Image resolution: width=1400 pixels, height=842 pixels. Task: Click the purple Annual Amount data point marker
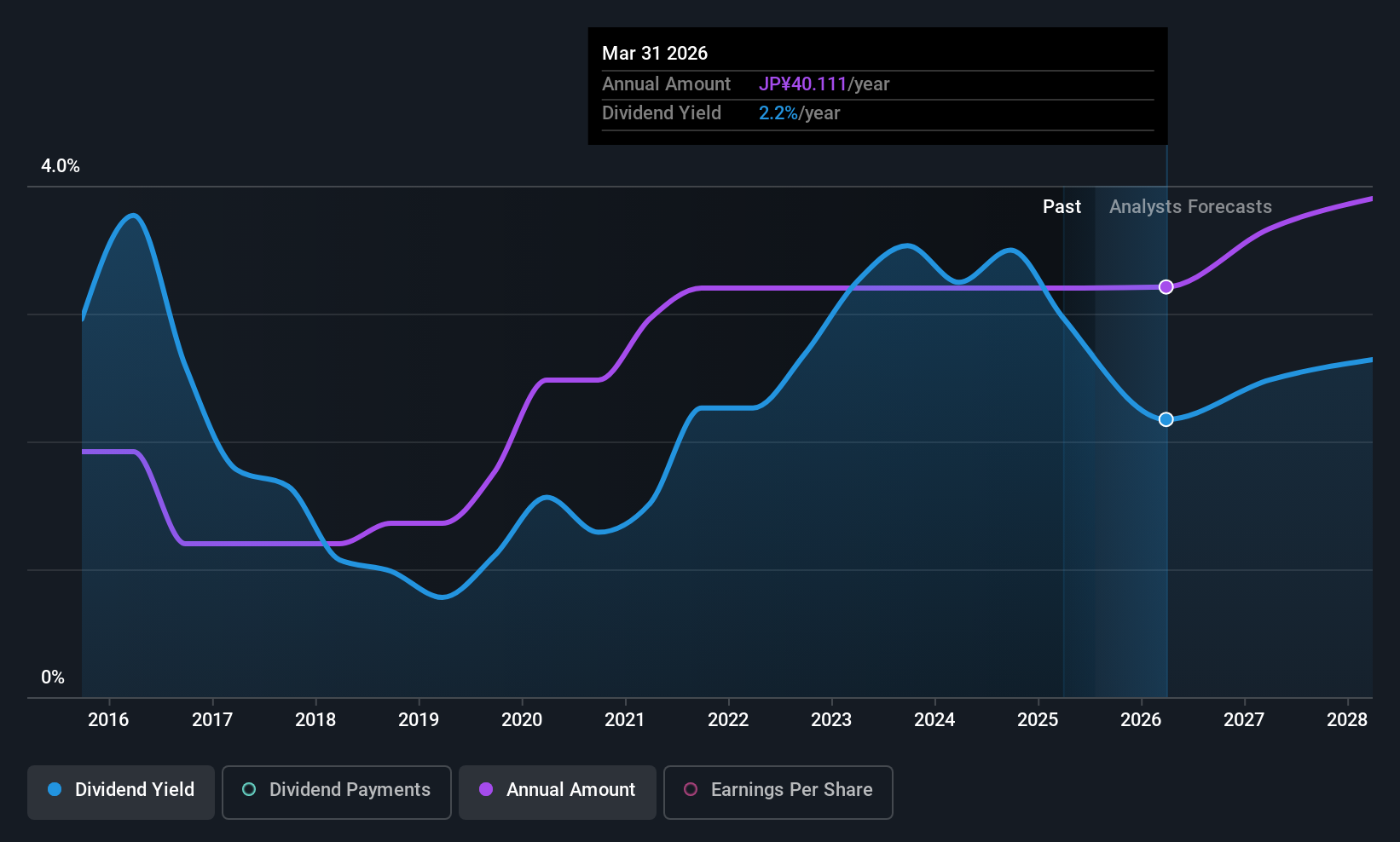[1166, 287]
